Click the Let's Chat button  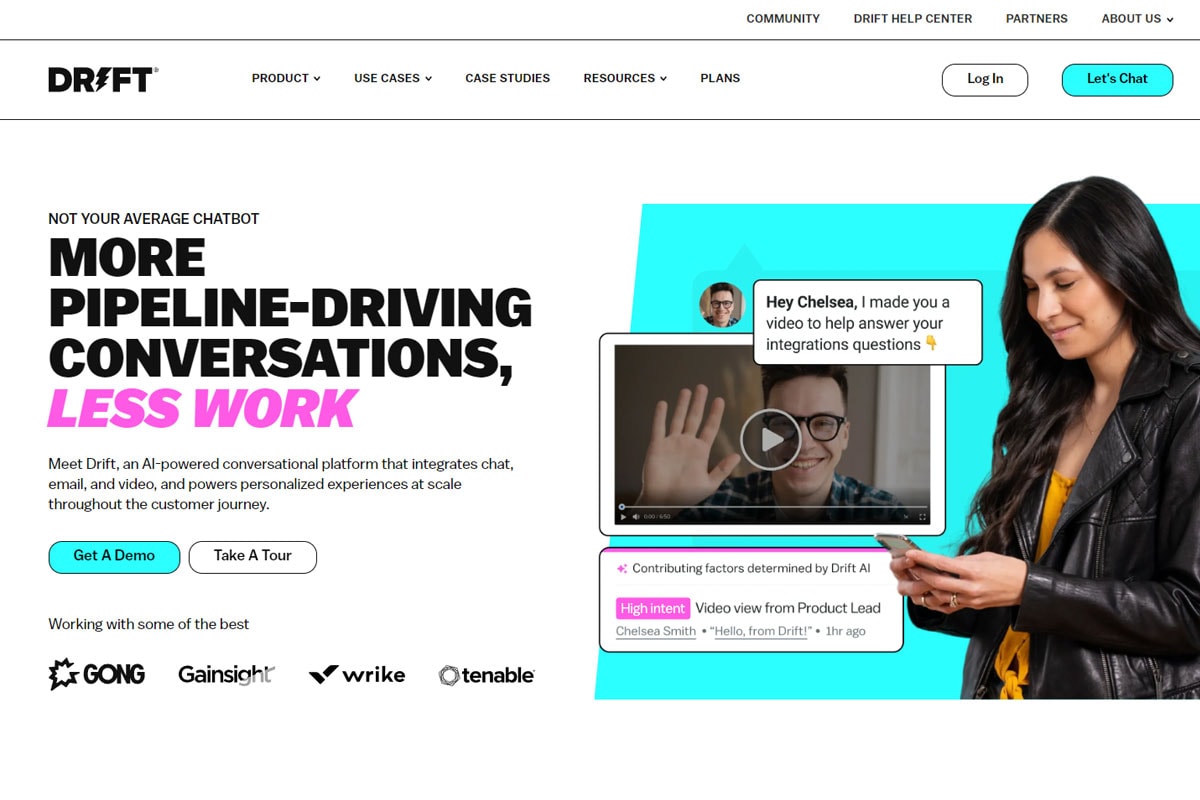[1117, 80]
